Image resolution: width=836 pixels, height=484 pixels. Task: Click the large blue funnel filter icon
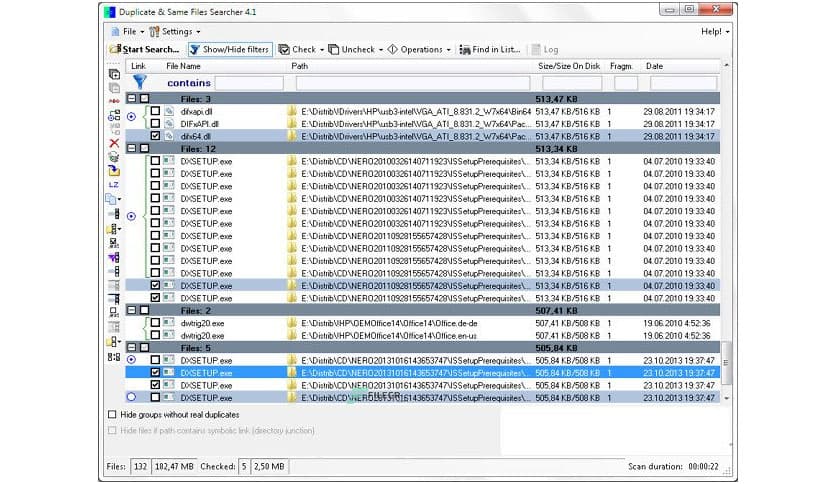(140, 82)
